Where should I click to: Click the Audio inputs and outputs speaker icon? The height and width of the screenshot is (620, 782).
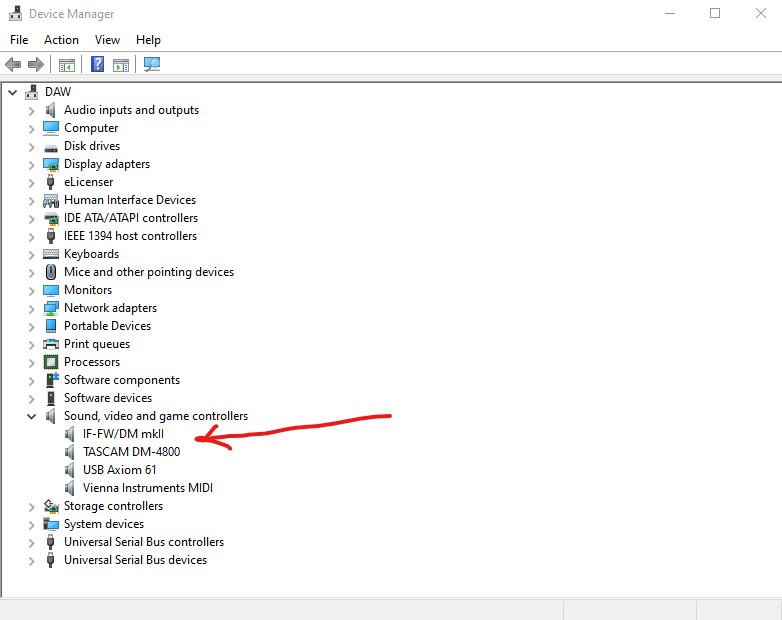[50, 110]
